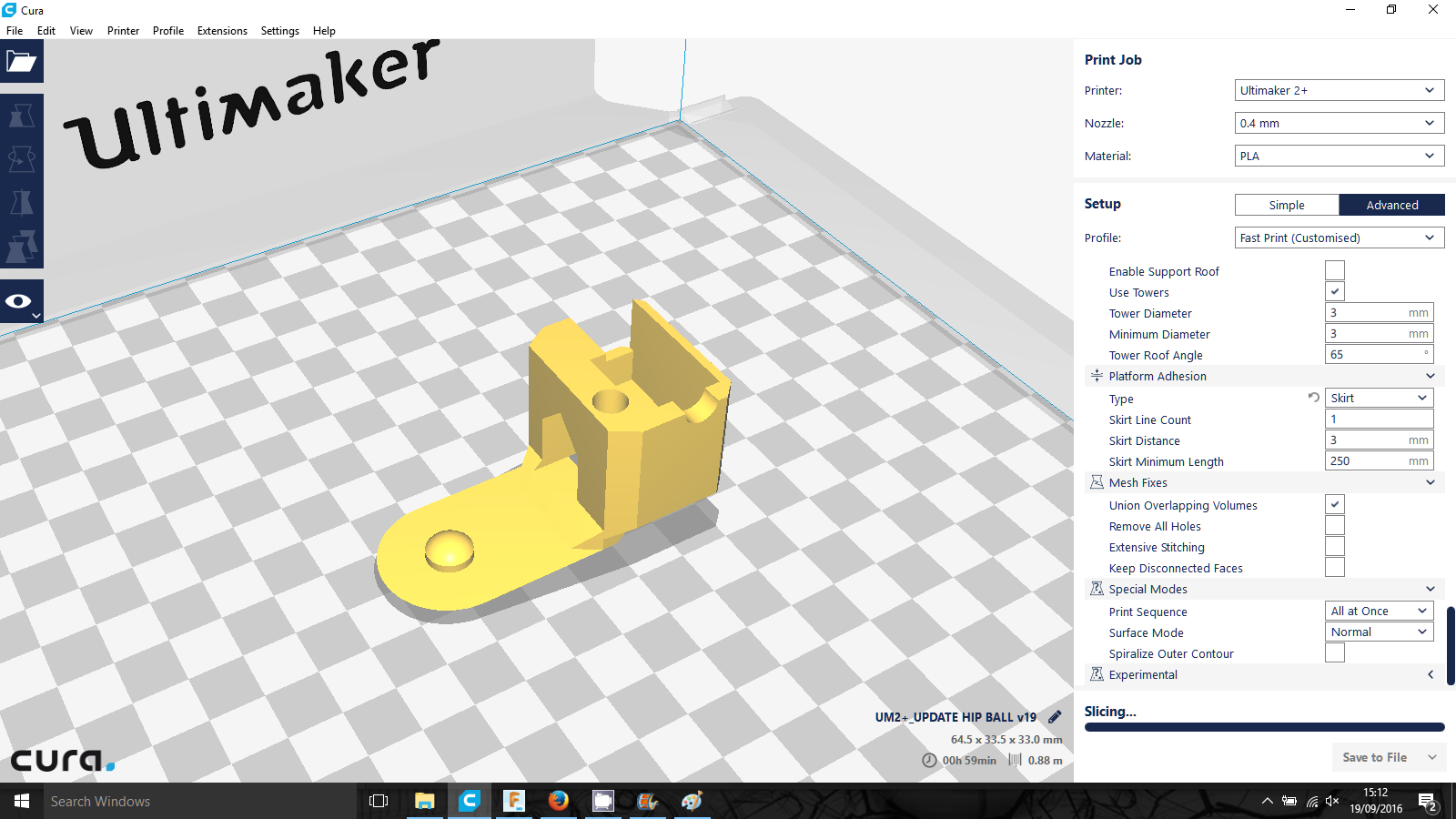Select the Mirror tool in left toolbar
This screenshot has height=819, width=1456.
tap(21, 202)
